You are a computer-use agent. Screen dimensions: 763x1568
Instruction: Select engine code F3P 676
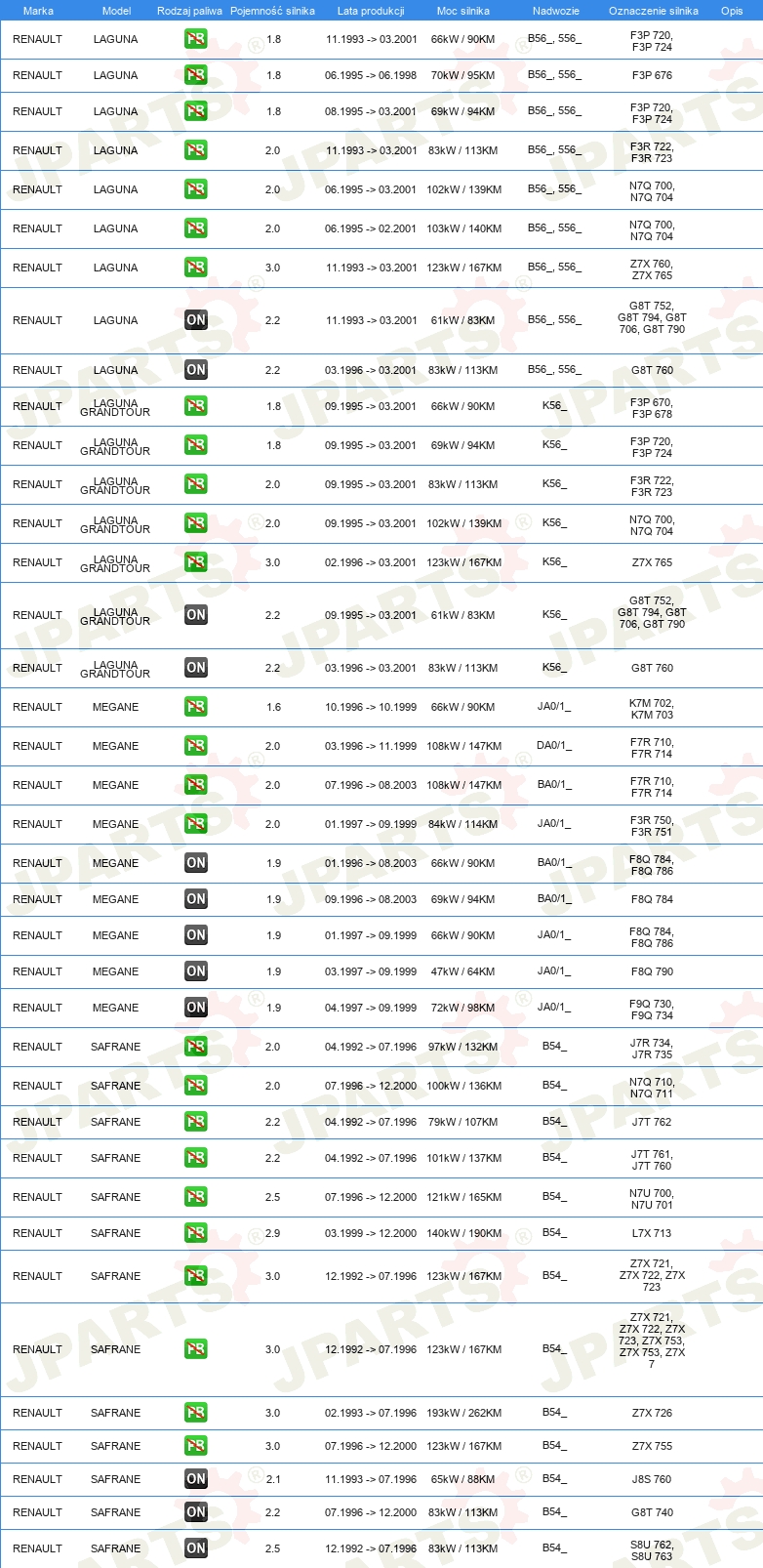(652, 75)
